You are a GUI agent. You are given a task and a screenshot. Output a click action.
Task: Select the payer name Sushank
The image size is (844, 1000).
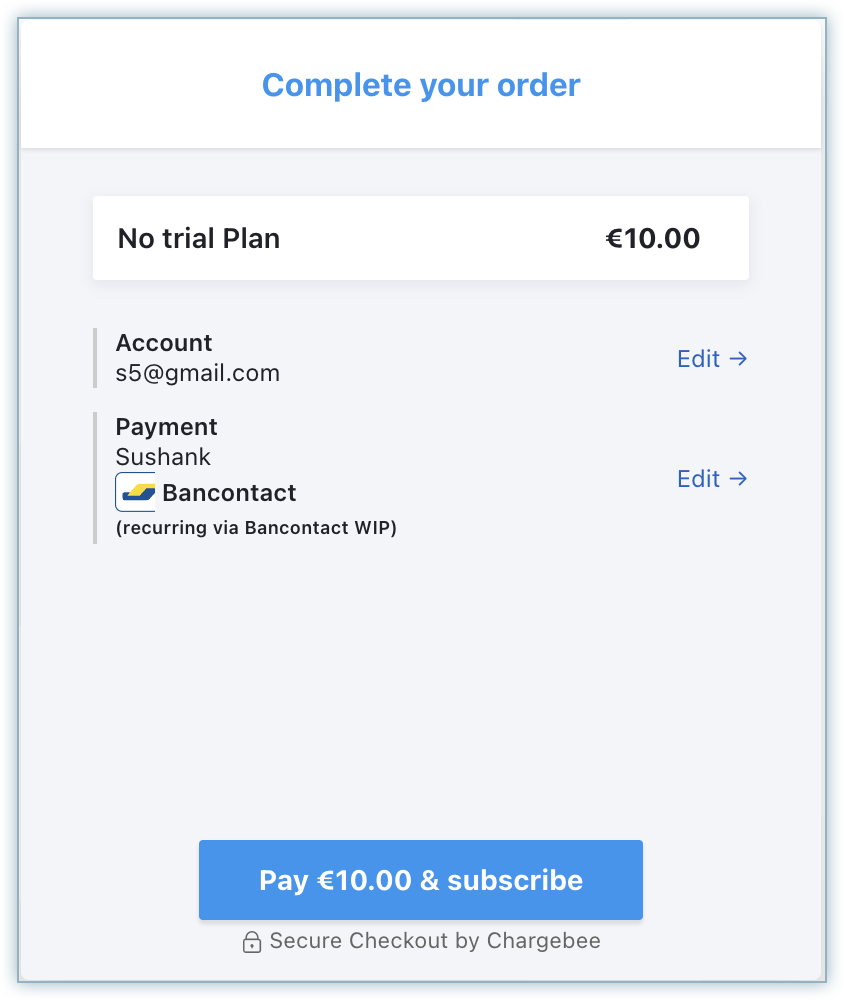163,457
